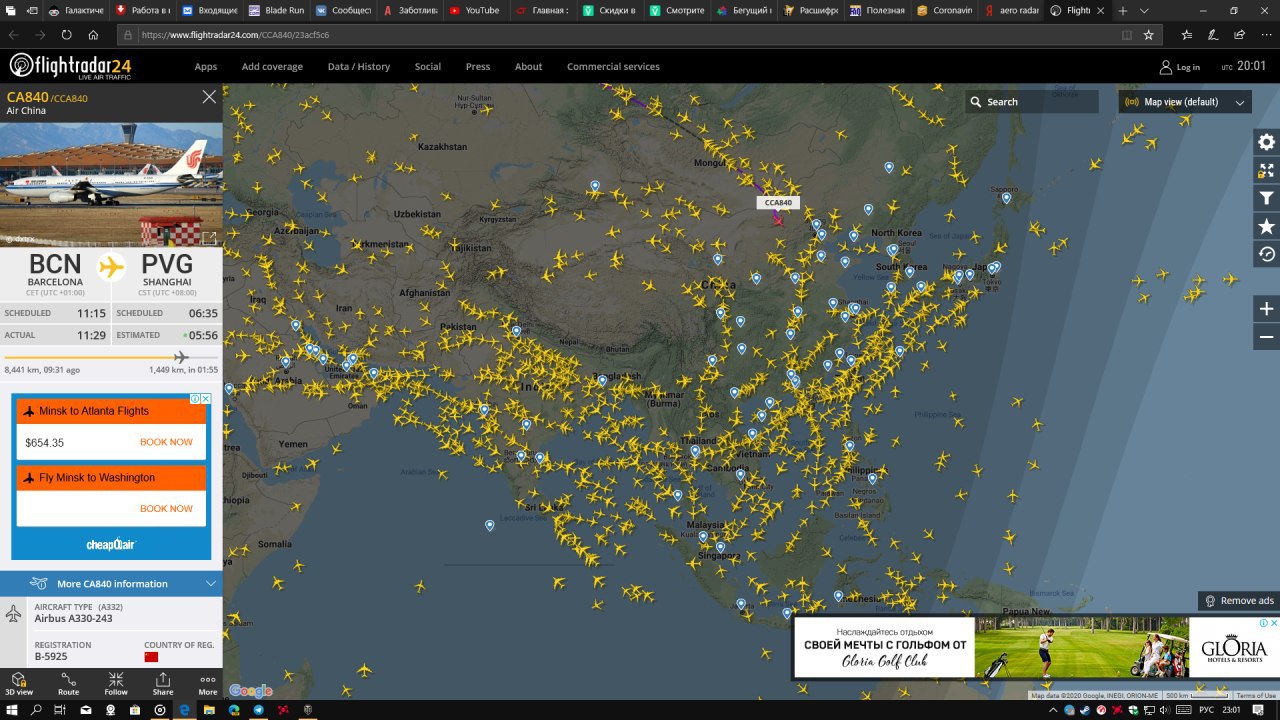Screen dimensions: 1280x720
Task: Open the flight filter funnel icon
Action: click(x=1266, y=198)
